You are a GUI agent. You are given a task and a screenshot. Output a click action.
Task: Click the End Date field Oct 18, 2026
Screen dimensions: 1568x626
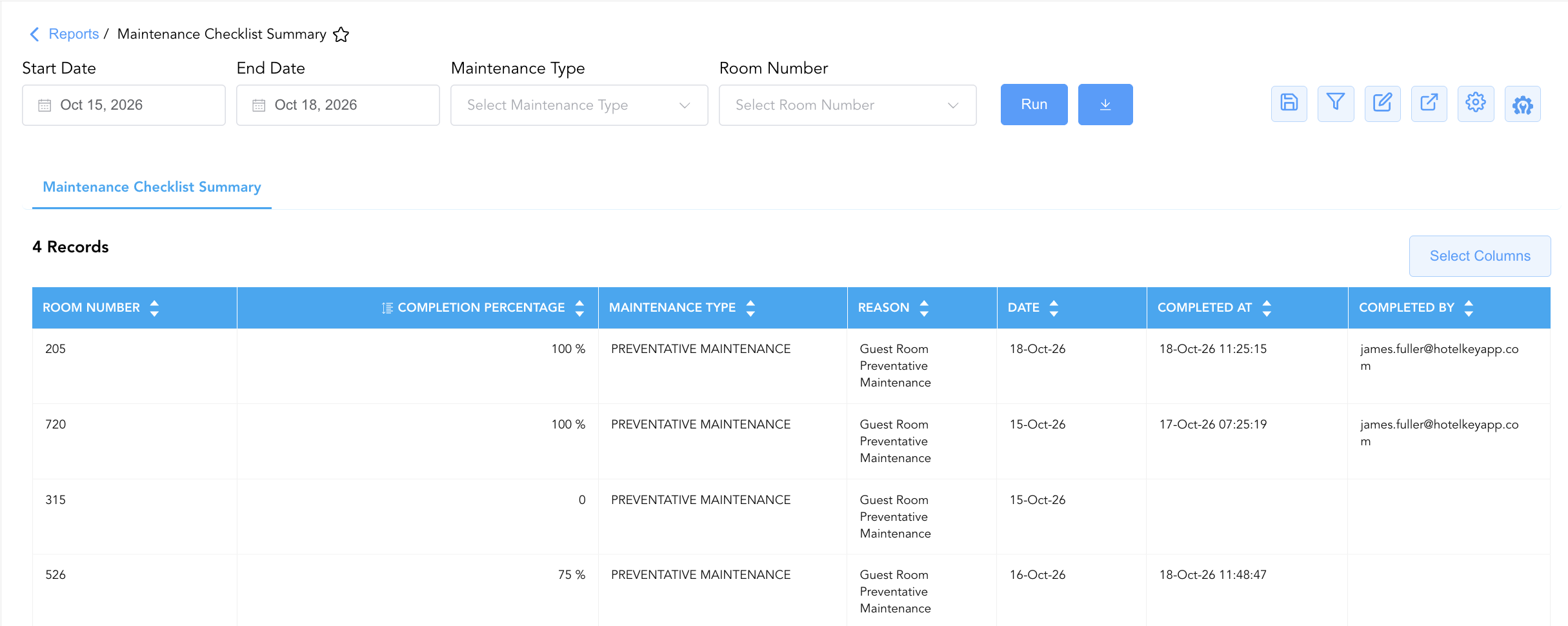pyautogui.click(x=338, y=105)
